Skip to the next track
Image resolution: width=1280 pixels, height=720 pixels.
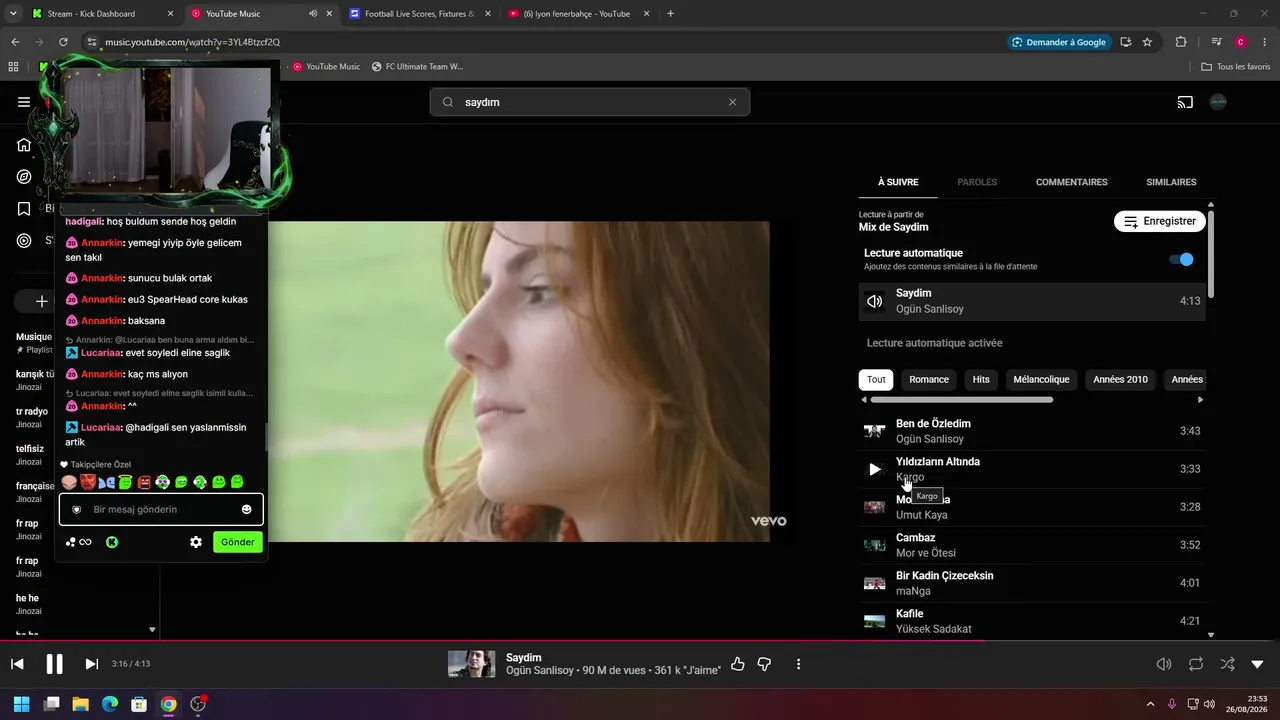pos(91,664)
